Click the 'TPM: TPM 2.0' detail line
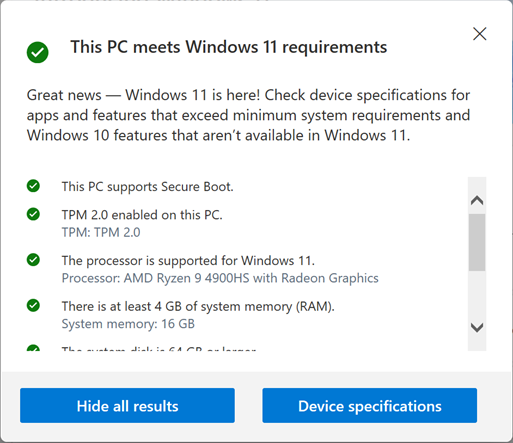Screen dimensions: 513x443 point(101,232)
